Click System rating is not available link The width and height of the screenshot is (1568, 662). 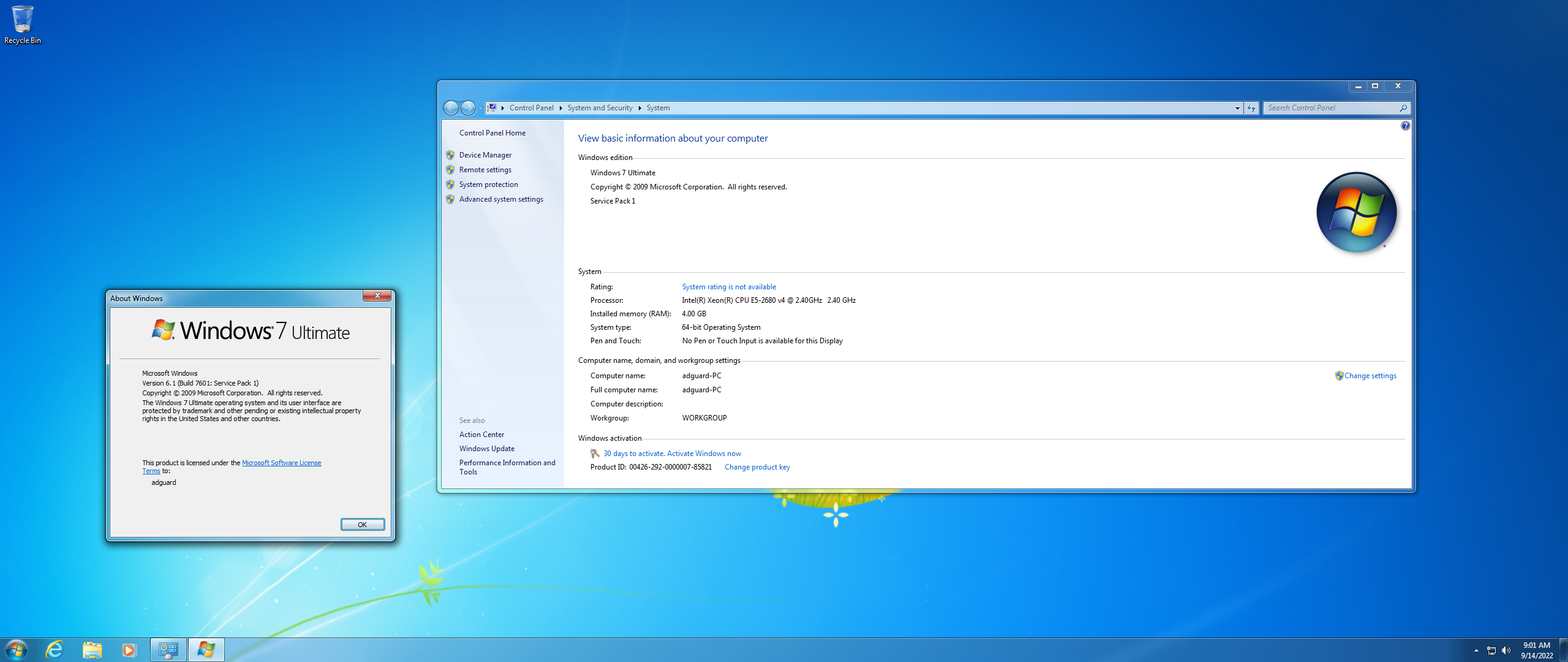point(729,287)
